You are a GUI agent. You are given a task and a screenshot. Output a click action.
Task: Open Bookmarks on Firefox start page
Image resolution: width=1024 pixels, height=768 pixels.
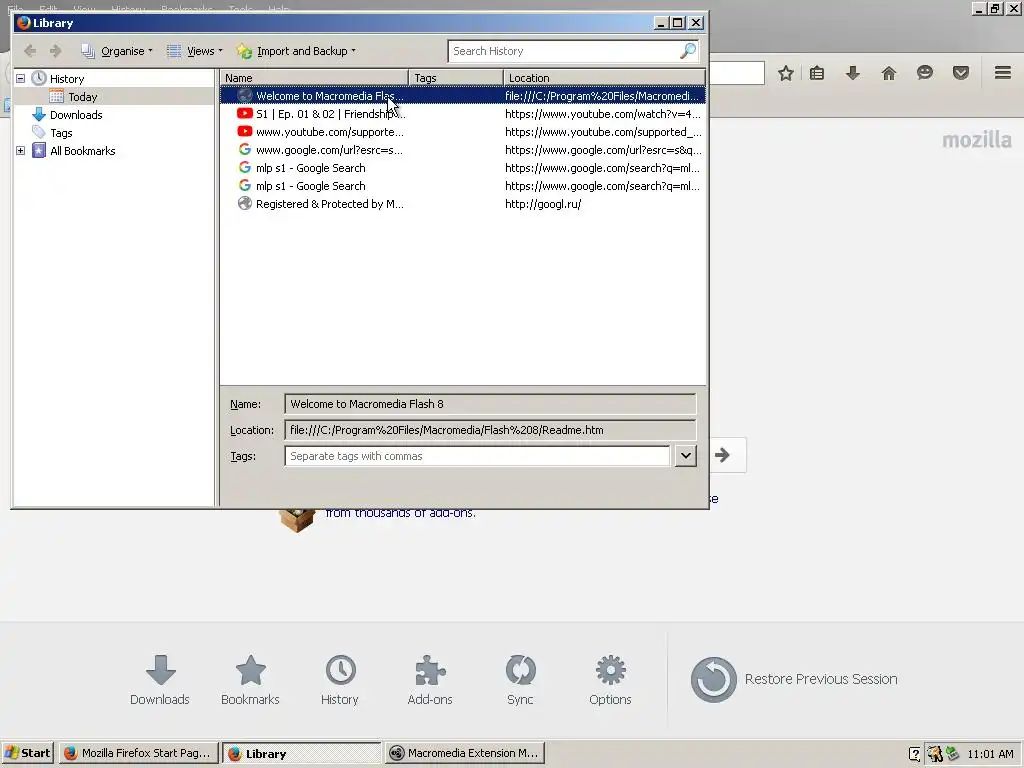click(x=250, y=680)
